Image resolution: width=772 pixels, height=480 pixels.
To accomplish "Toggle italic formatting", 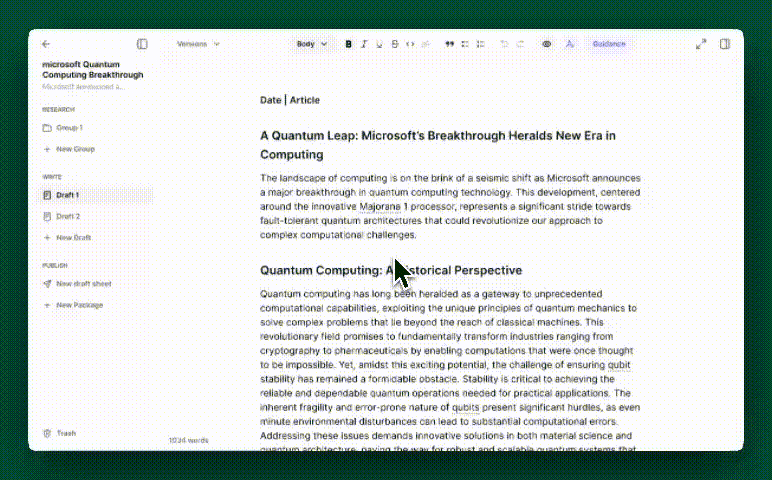I will click(x=364, y=44).
